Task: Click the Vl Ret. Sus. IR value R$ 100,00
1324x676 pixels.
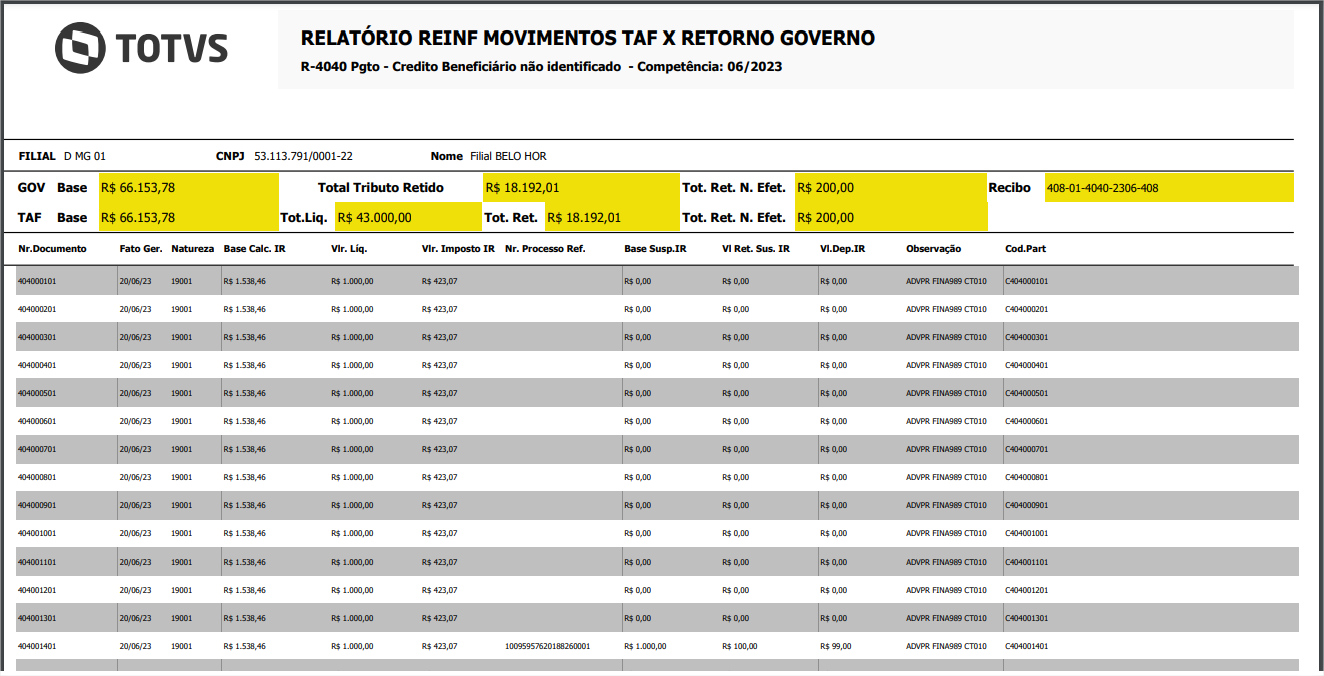Action: coord(740,647)
